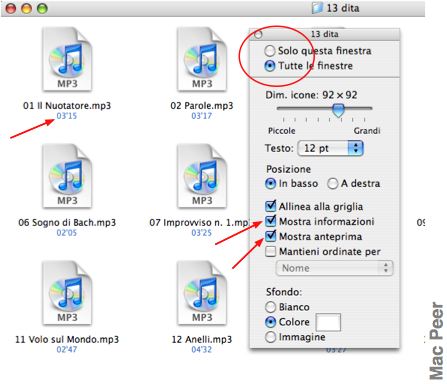Image resolution: width=447 pixels, height=384 pixels.
Task: Toggle 'Allinea alla griglia' checkbox
Action: click(x=271, y=206)
